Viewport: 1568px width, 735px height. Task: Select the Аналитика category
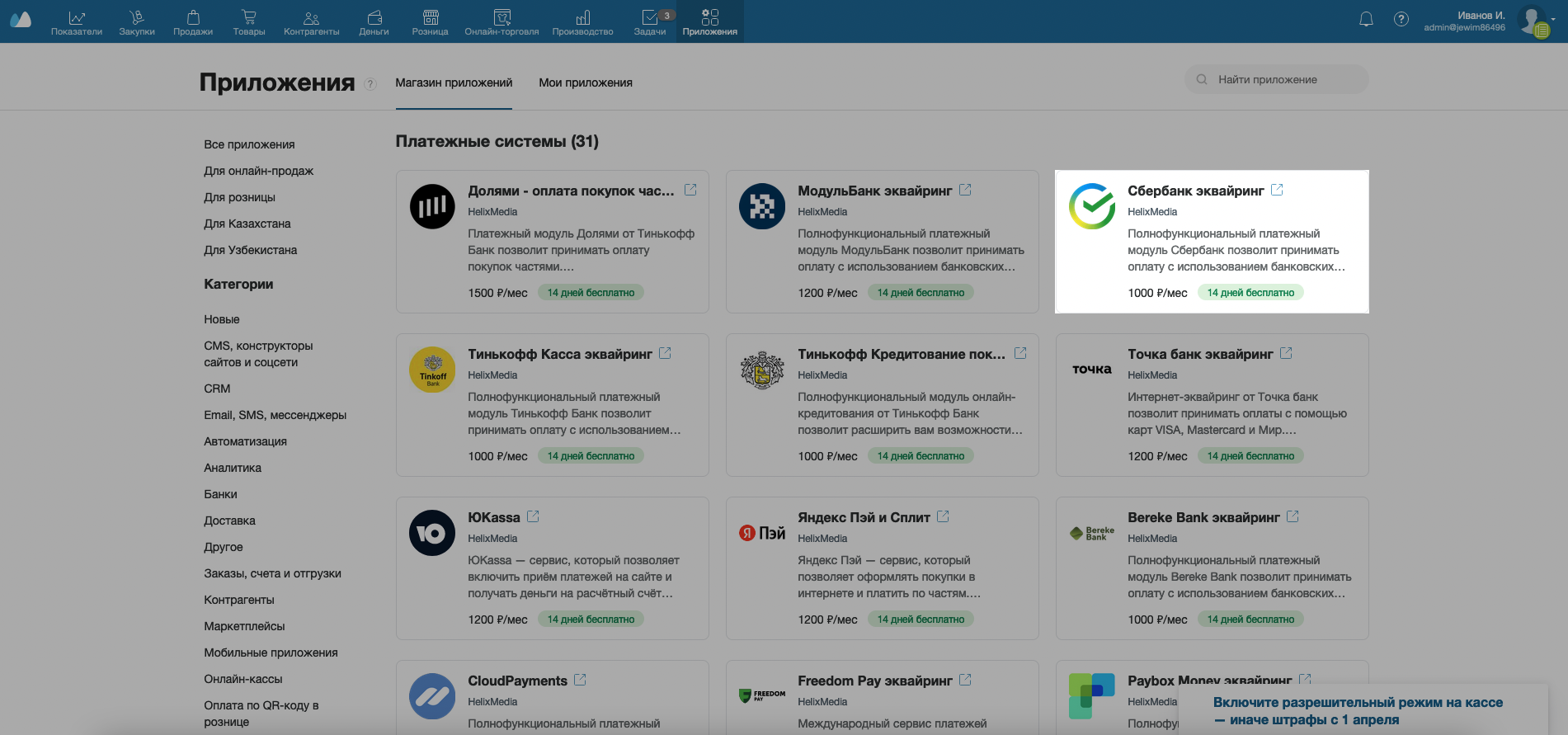click(x=233, y=468)
